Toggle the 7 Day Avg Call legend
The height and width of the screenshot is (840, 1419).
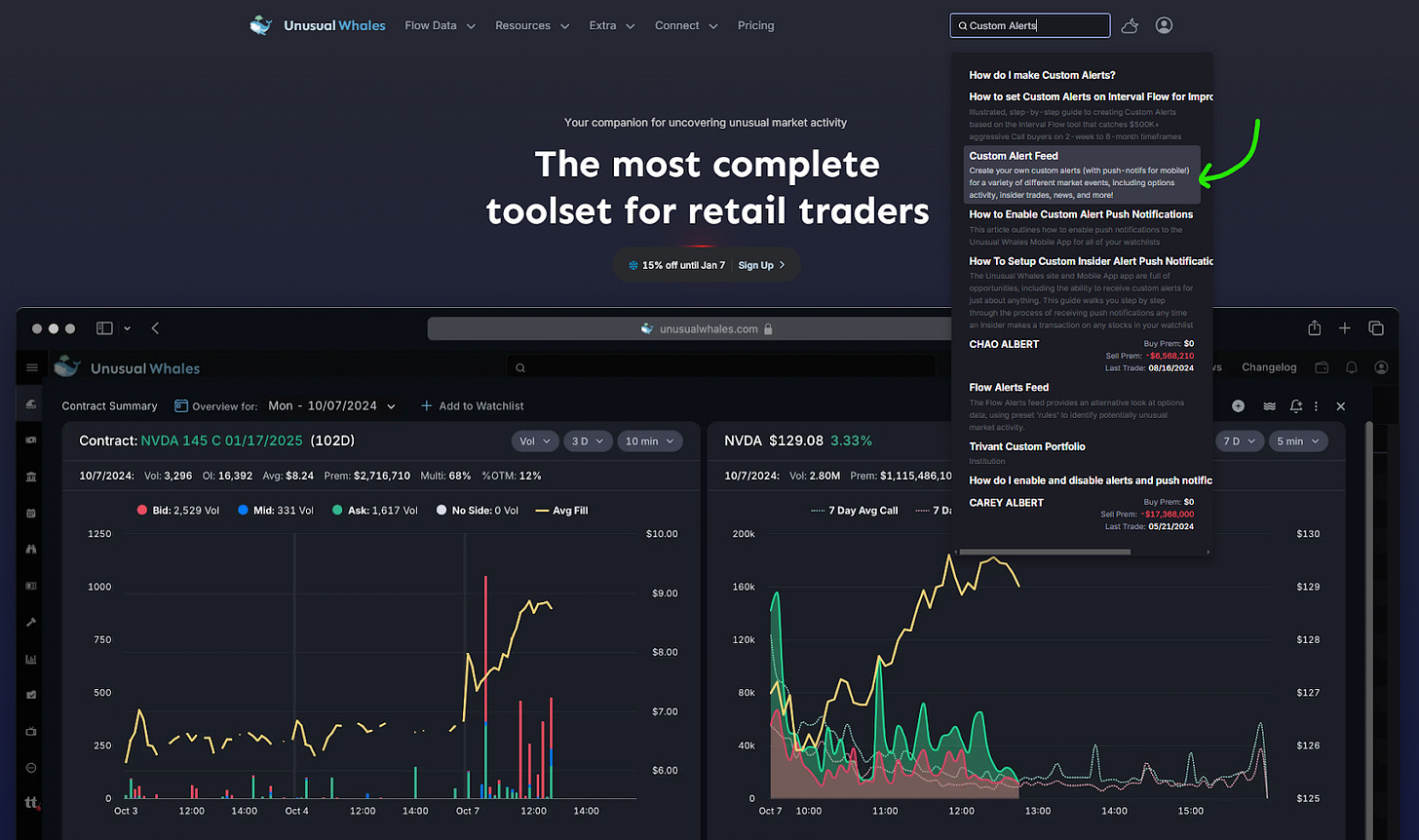(854, 510)
